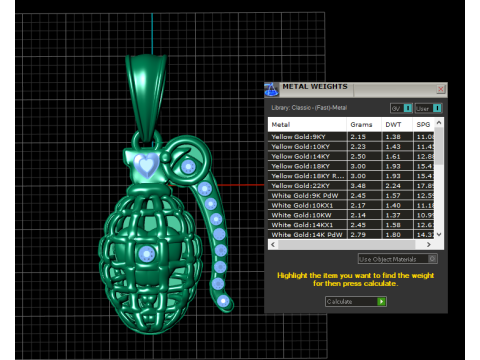Click the SPG column header
Image resolution: width=480 pixels, height=360 pixels.
[x=424, y=125]
